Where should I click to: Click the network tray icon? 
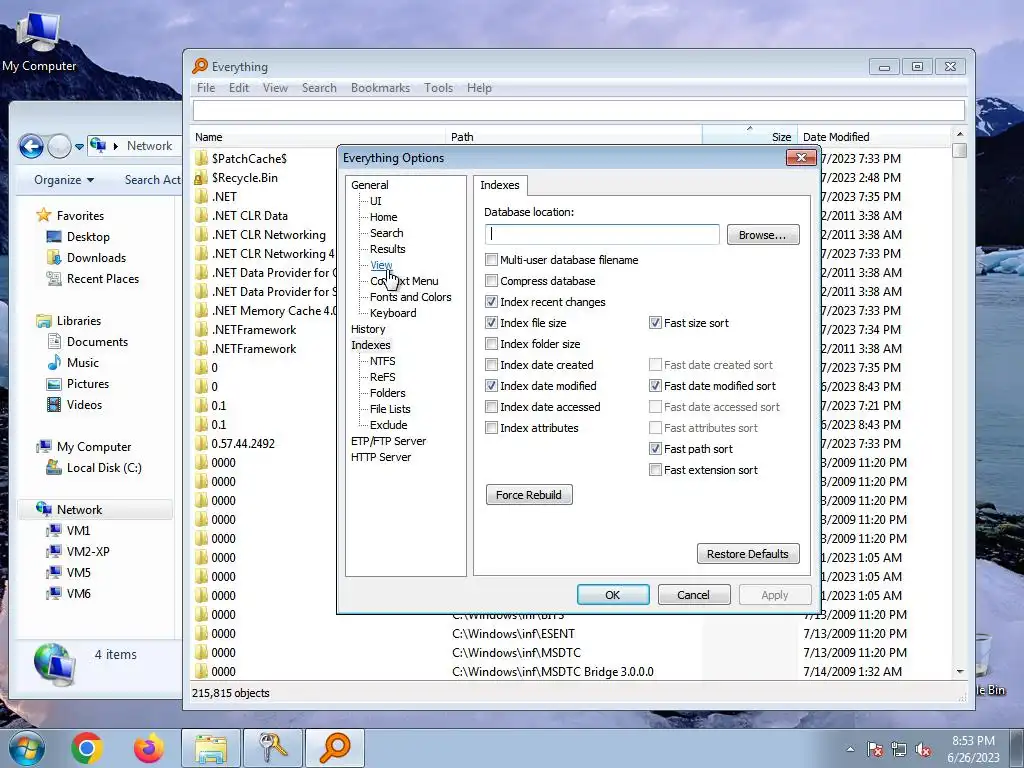899,750
